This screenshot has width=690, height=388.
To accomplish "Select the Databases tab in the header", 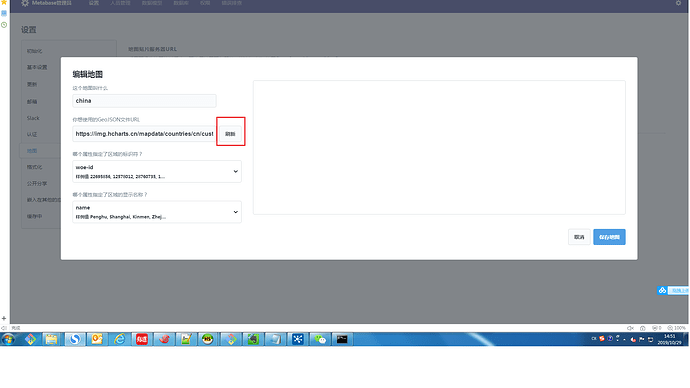I will point(181,3).
